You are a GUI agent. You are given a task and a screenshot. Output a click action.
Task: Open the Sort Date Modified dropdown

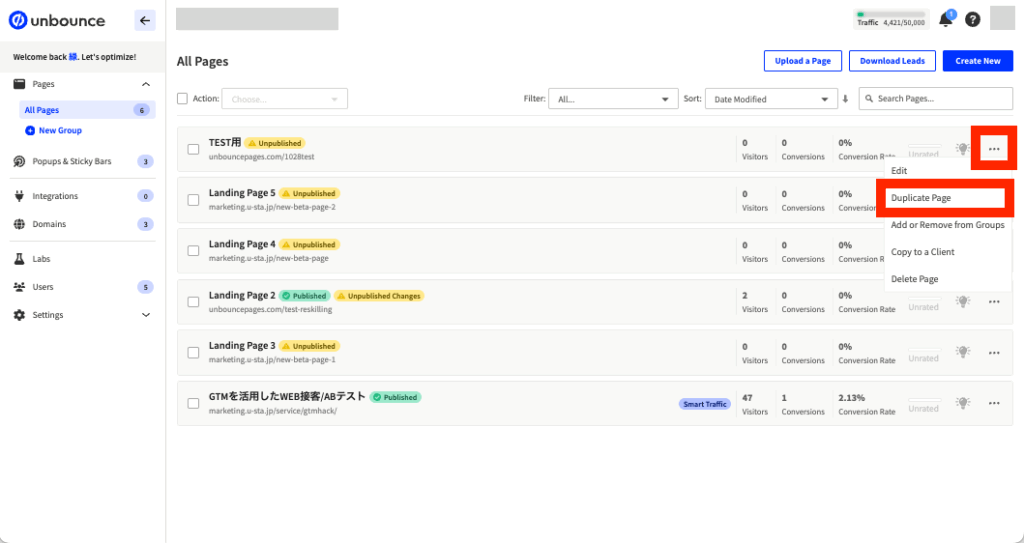point(770,99)
